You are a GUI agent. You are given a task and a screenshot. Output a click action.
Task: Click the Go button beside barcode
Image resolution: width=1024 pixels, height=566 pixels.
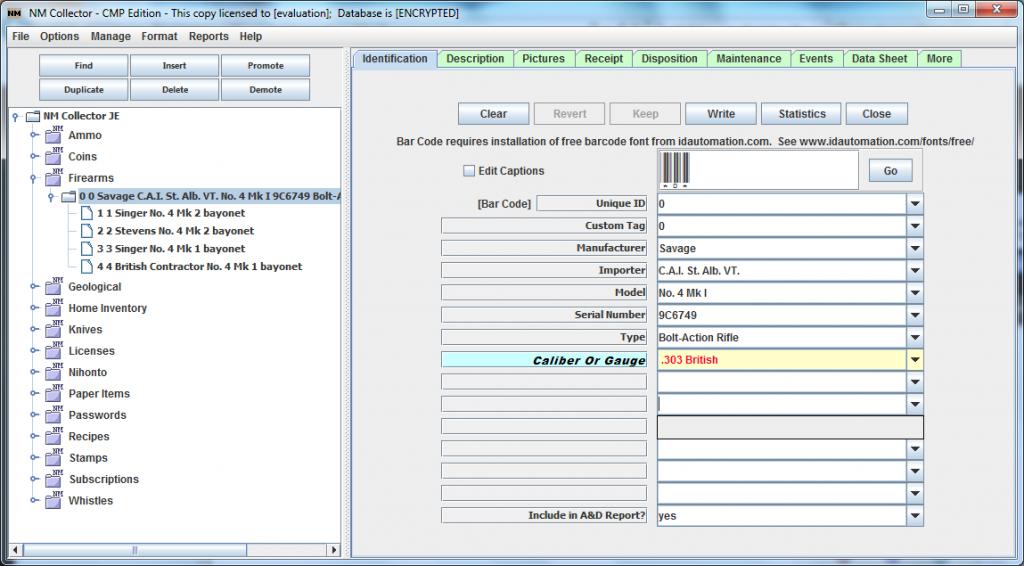click(x=890, y=170)
